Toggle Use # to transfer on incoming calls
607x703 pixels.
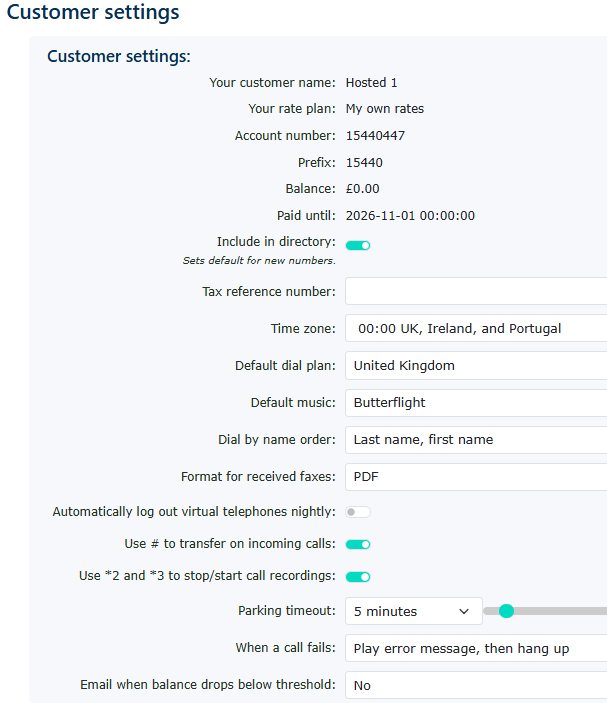coord(358,544)
